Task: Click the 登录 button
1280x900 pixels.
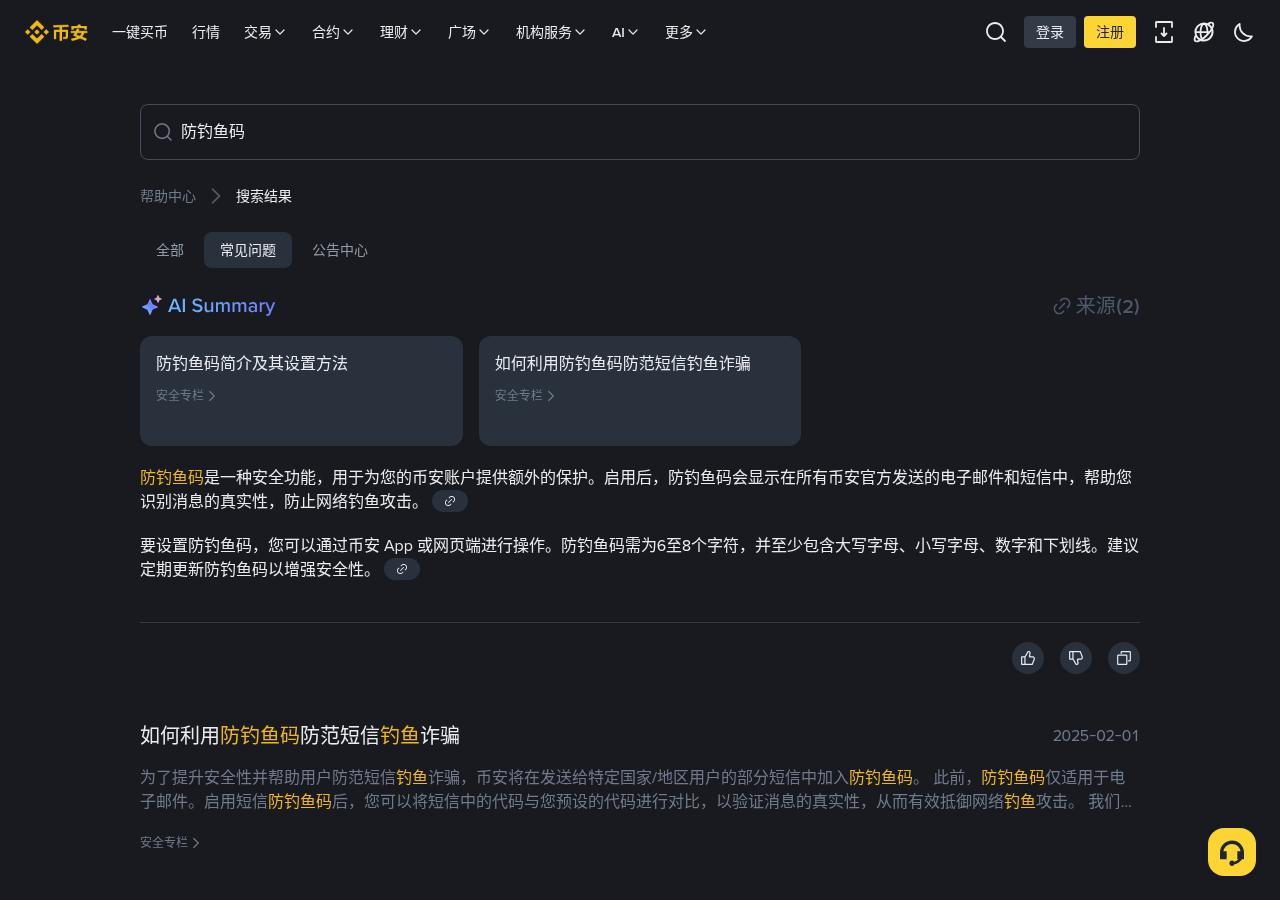Action: 1050,32
